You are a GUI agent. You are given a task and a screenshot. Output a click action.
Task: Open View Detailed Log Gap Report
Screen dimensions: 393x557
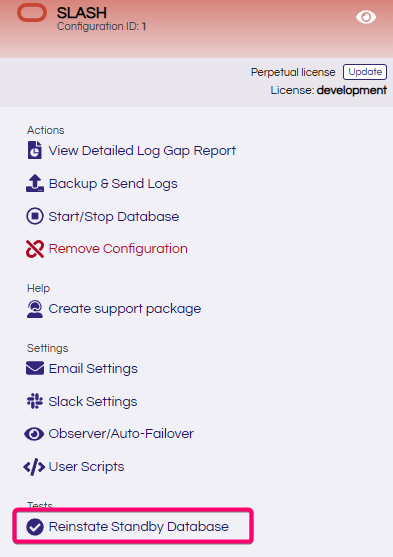[x=142, y=151]
